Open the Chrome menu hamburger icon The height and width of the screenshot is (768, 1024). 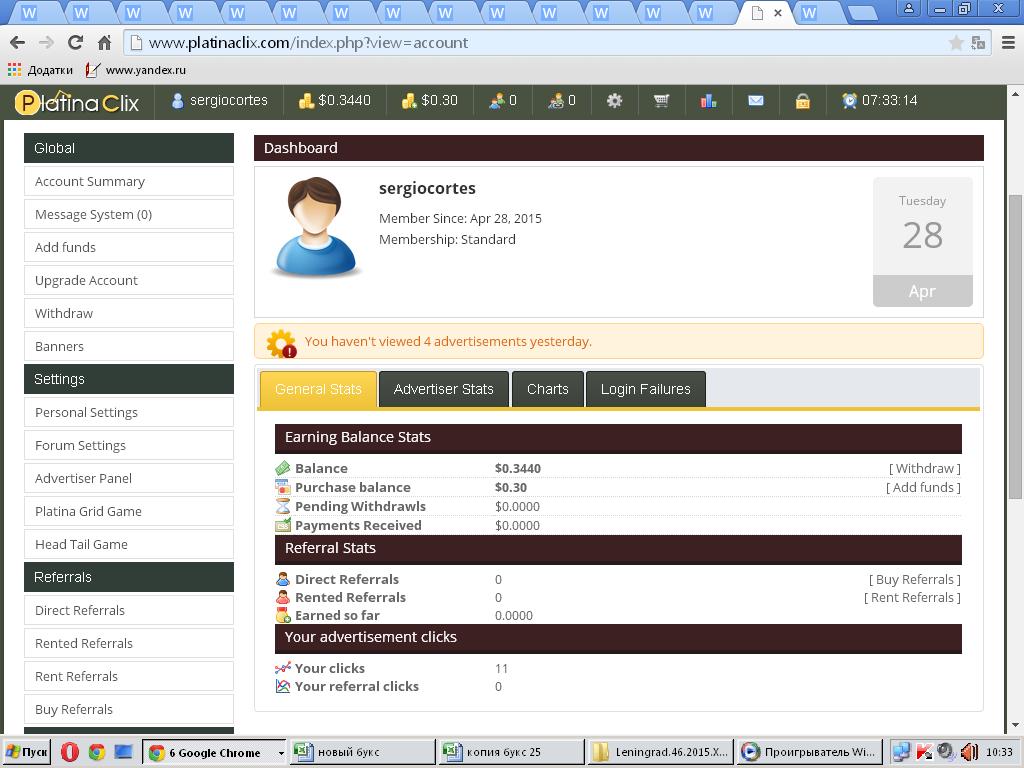click(1008, 42)
